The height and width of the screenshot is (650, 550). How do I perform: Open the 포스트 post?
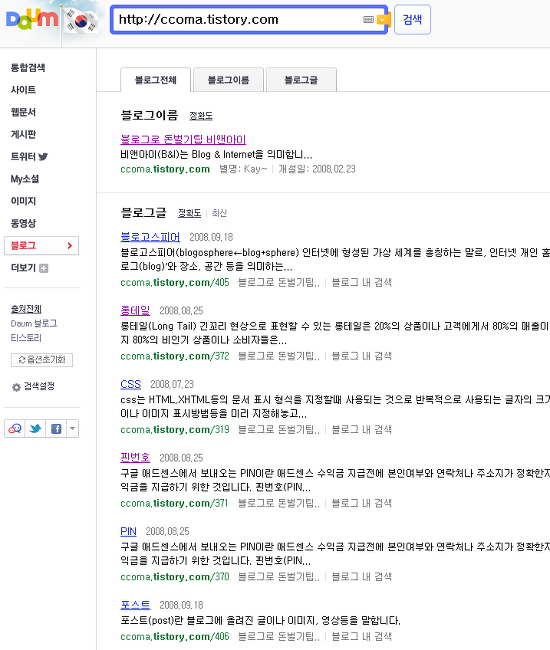(x=135, y=605)
